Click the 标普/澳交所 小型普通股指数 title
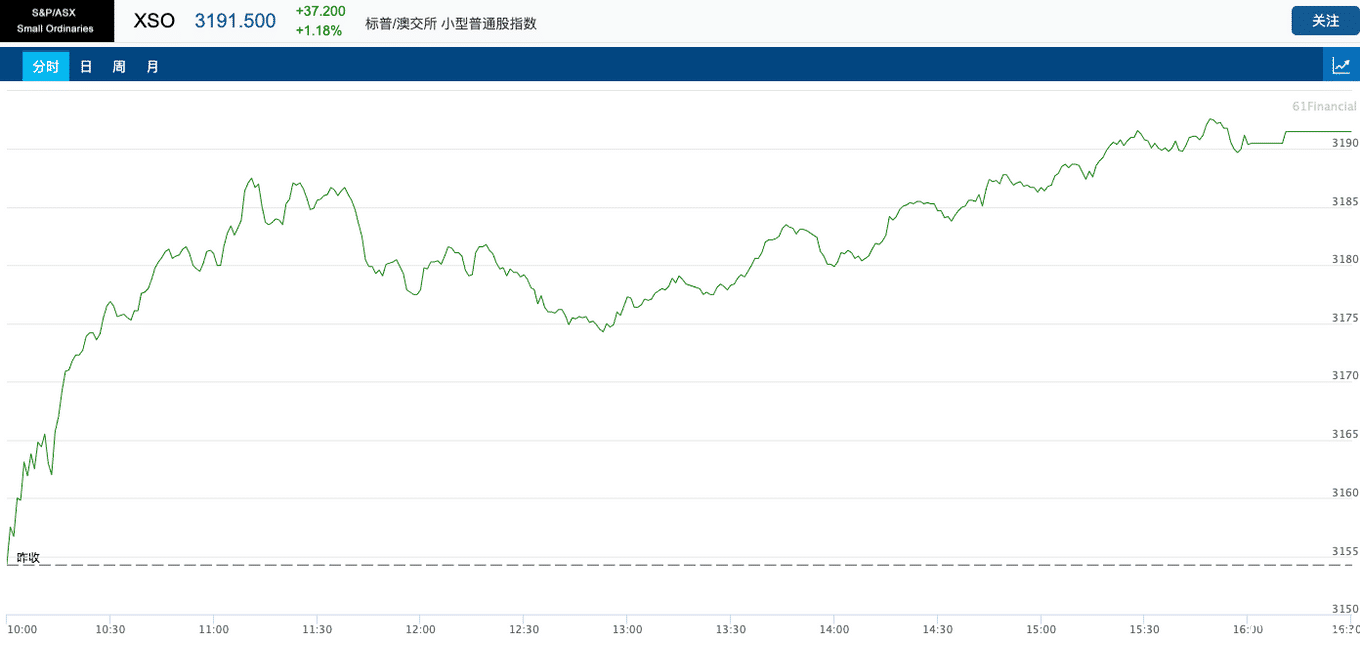1360x645 pixels. [x=451, y=23]
